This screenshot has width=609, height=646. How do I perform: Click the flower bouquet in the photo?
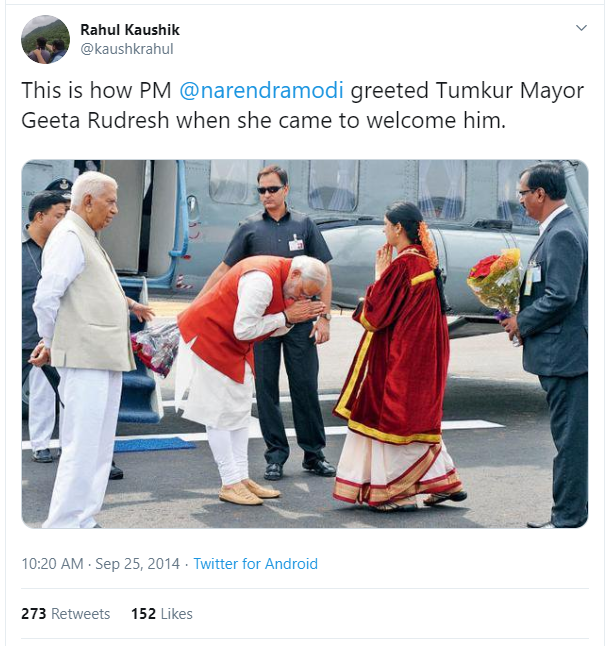point(496,284)
